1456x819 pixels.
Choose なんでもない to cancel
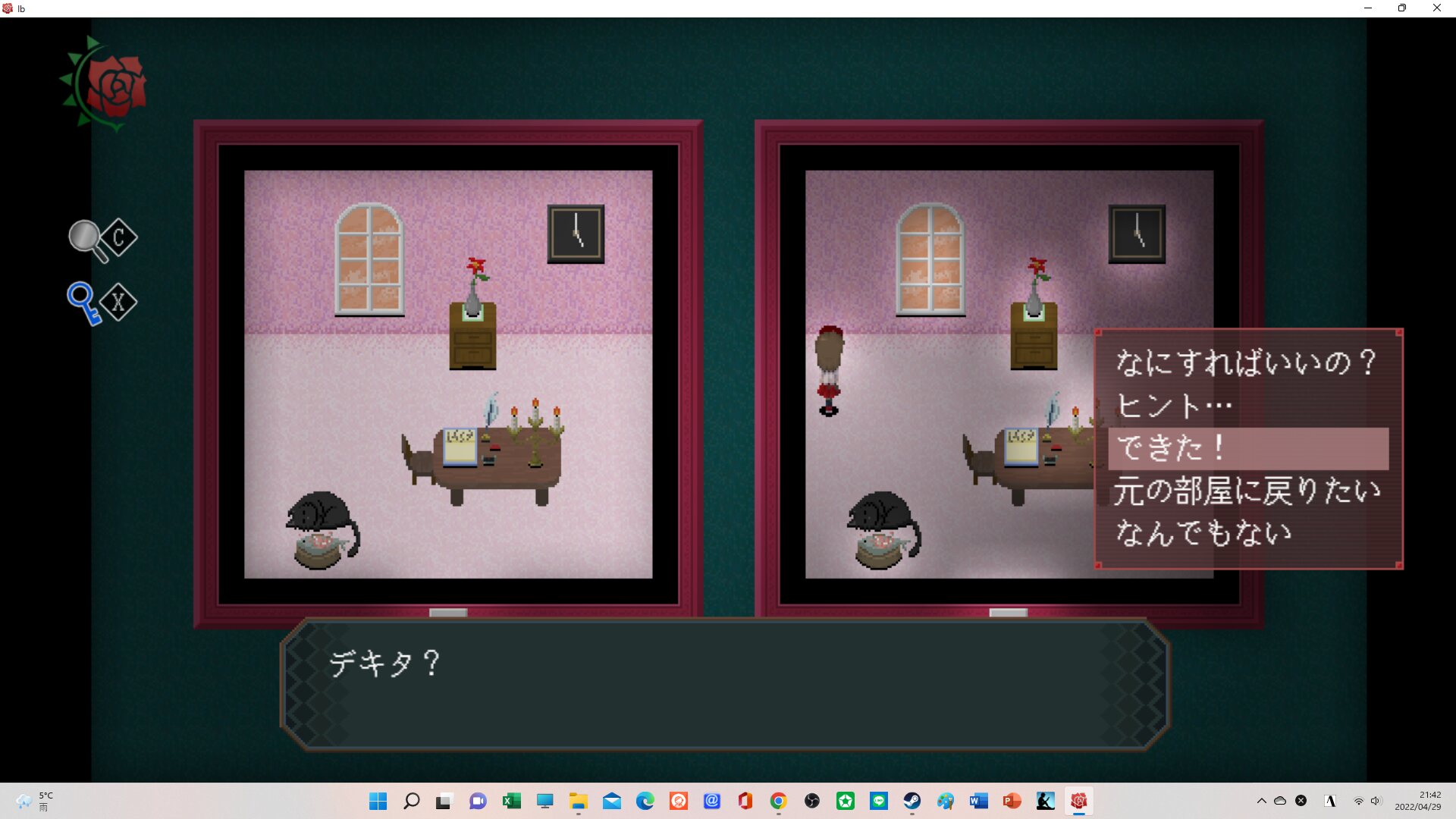tap(1203, 533)
